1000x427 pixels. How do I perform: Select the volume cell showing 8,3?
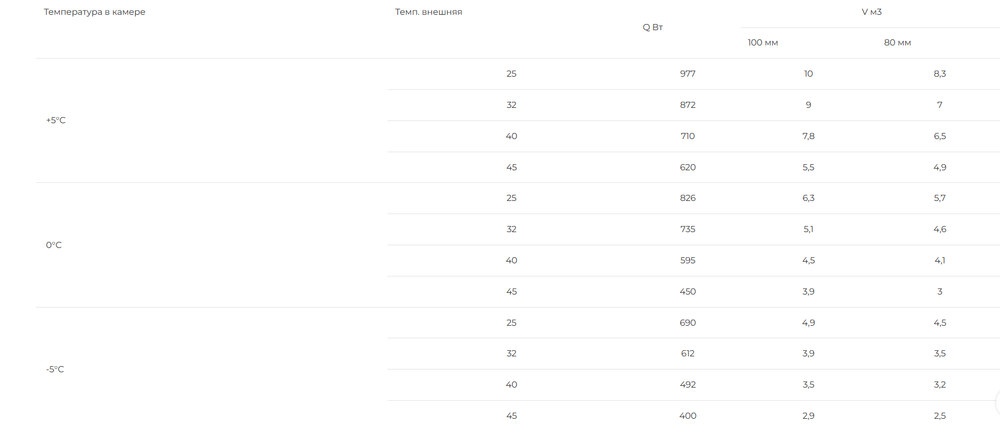coord(939,74)
